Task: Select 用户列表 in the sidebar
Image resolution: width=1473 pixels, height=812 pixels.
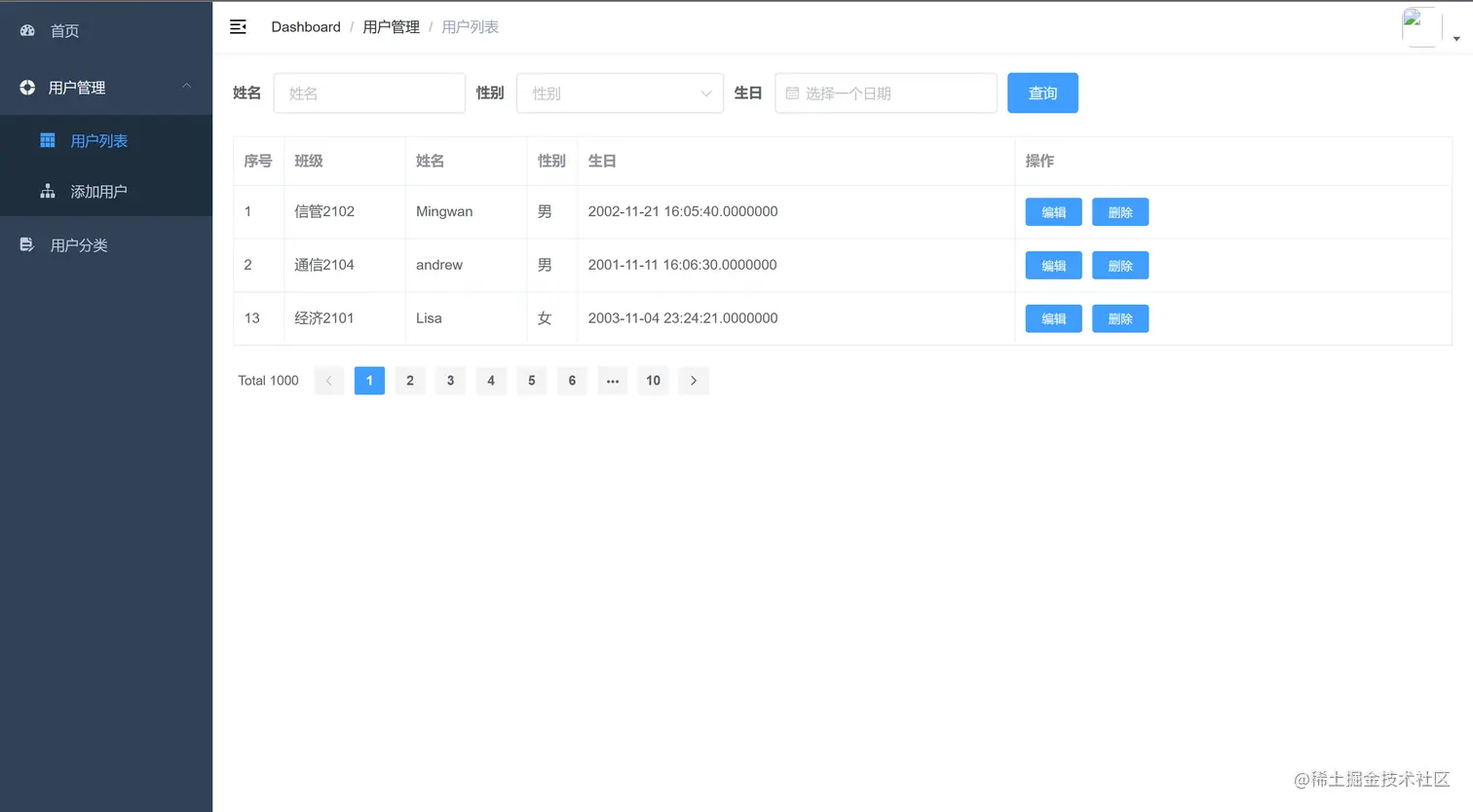Action: [x=106, y=141]
